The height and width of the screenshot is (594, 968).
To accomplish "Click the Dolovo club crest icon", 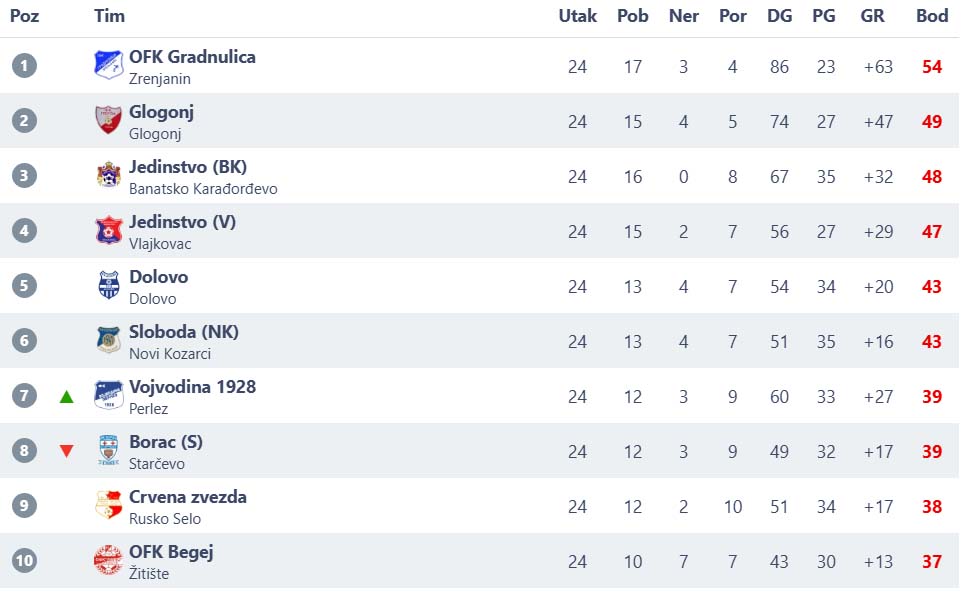I will pyautogui.click(x=108, y=285).
